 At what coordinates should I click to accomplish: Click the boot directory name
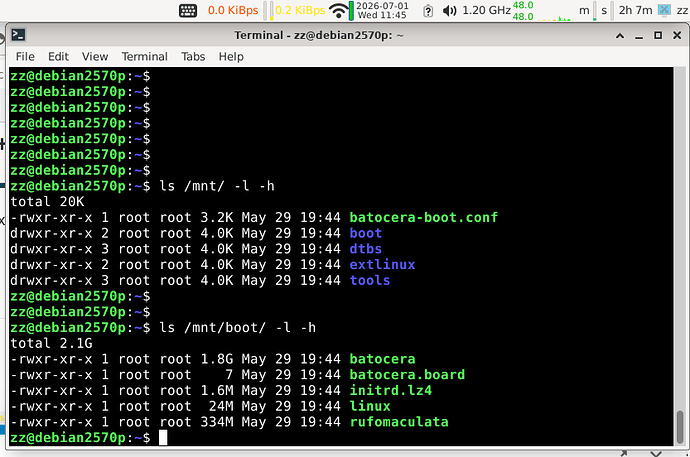tap(365, 233)
